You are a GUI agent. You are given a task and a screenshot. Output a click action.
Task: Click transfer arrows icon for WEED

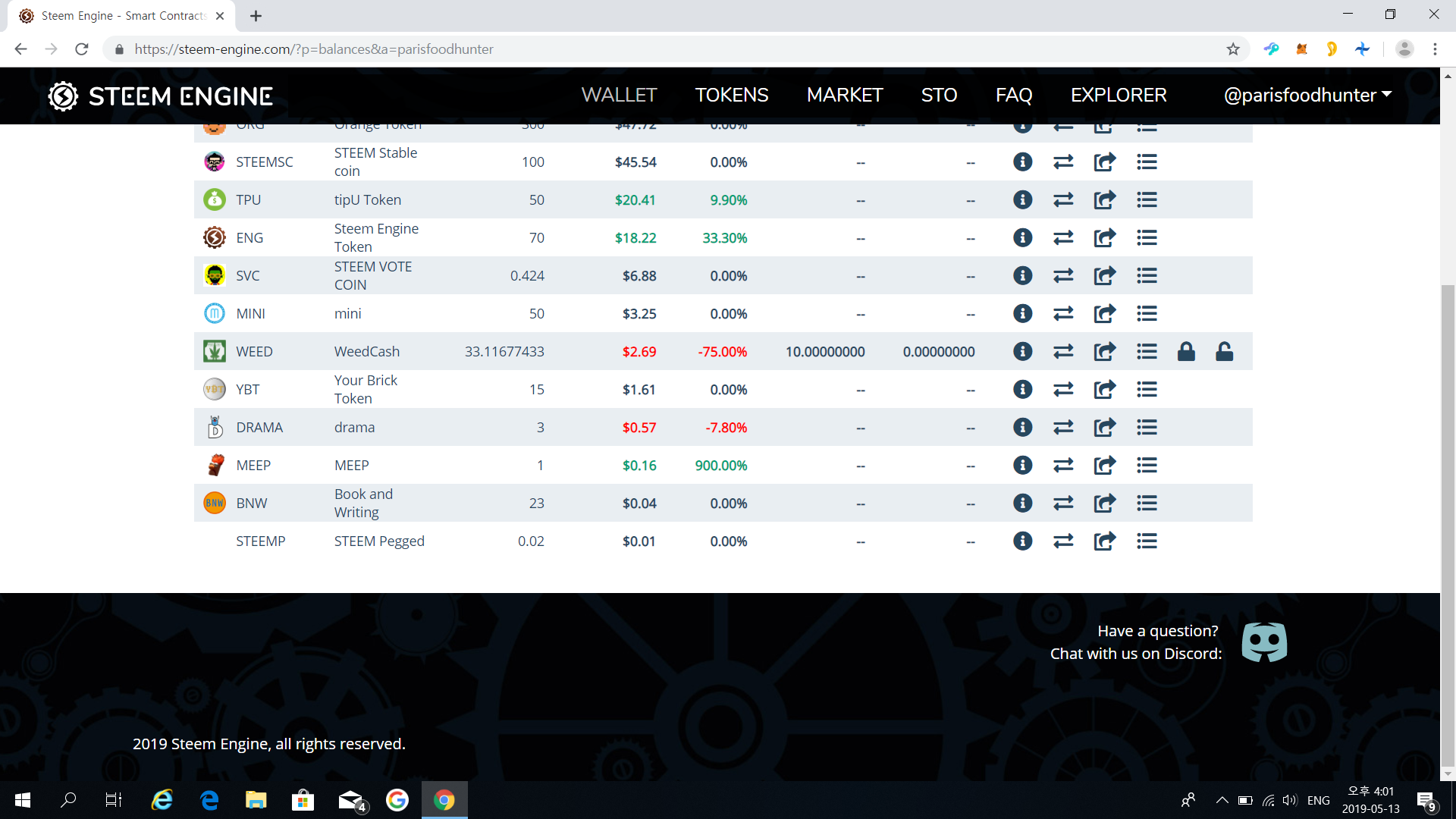[1063, 351]
